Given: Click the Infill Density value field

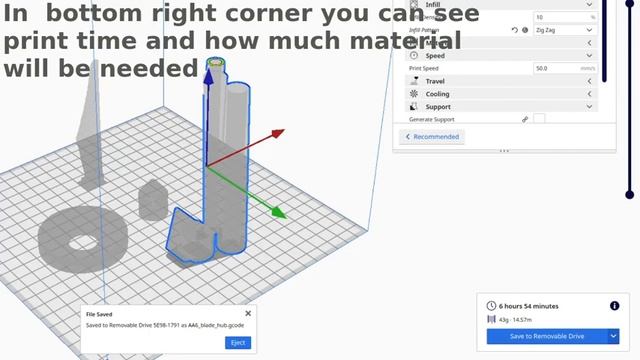Looking at the screenshot, I should click(565, 17).
